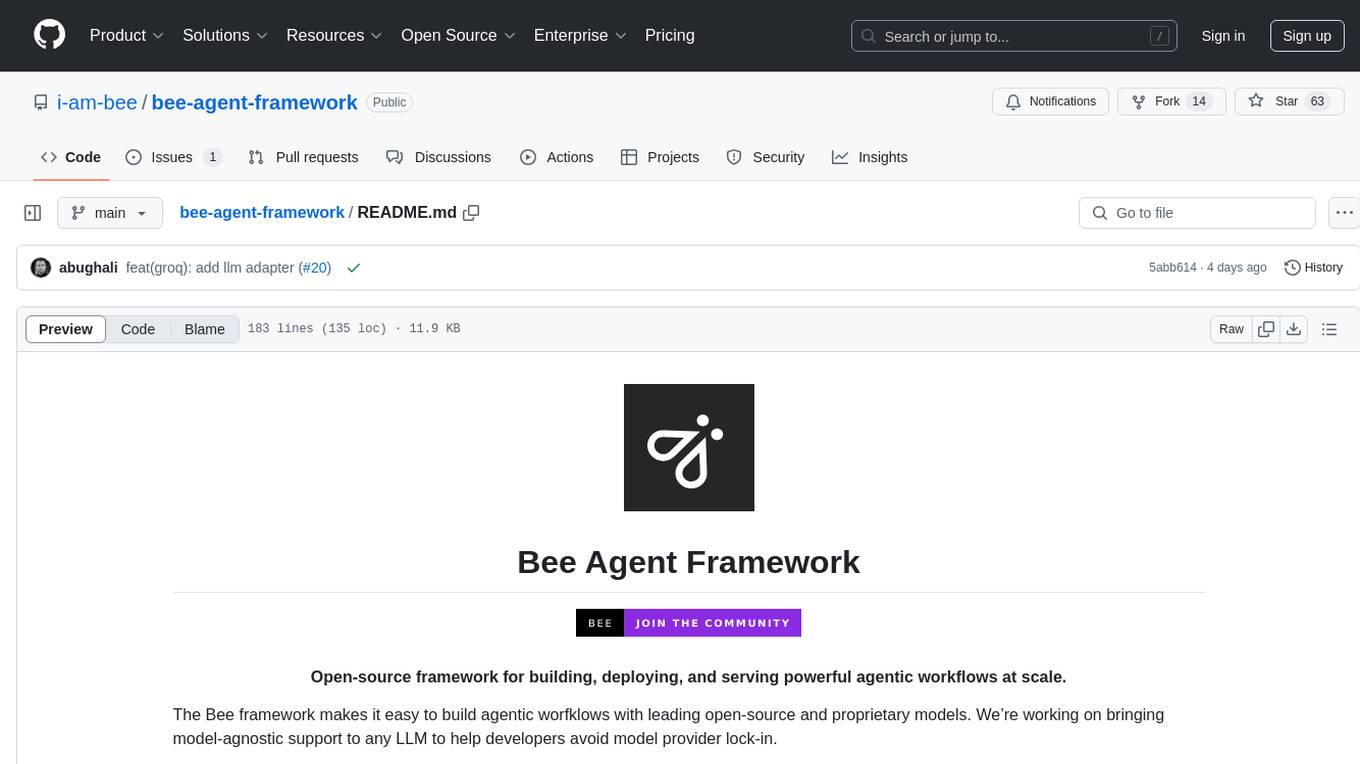Click the Notifications bell button
Viewport: 1360px width, 764px height.
tap(1051, 102)
